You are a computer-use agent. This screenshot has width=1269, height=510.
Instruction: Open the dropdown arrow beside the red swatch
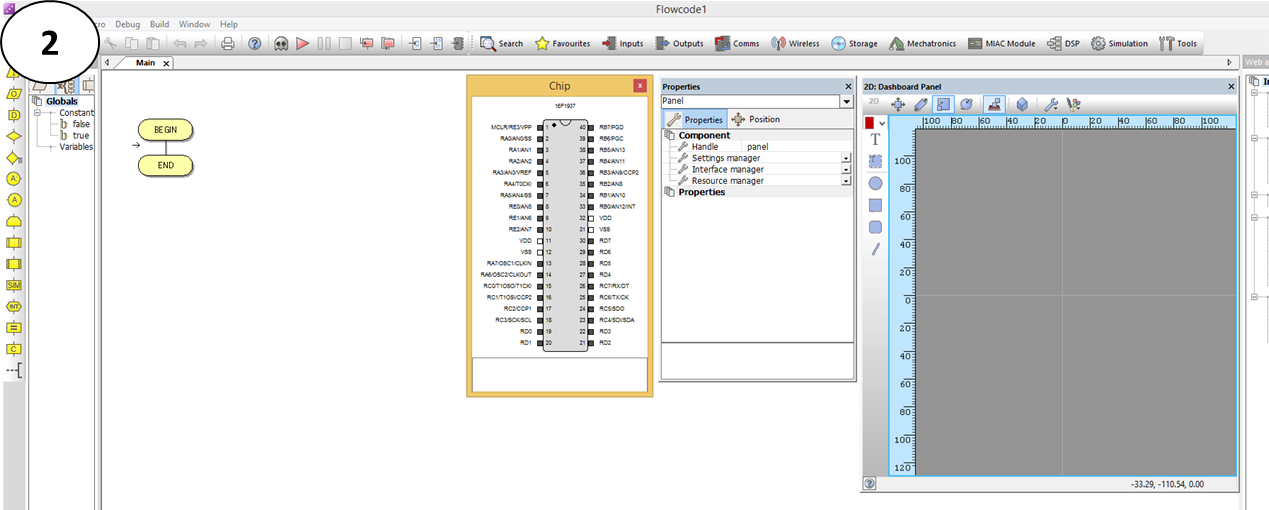tap(882, 123)
